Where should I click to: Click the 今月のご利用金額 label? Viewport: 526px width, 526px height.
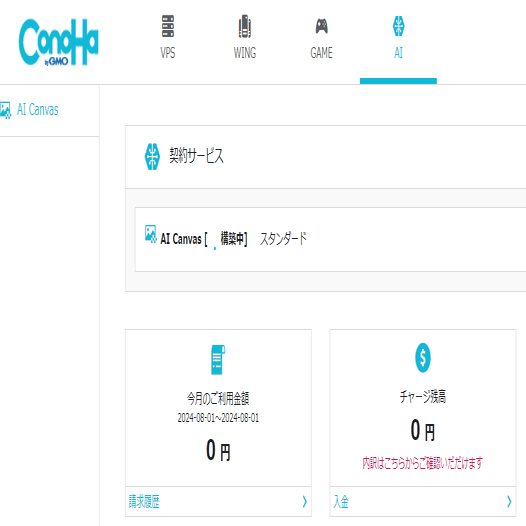pyautogui.click(x=218, y=399)
